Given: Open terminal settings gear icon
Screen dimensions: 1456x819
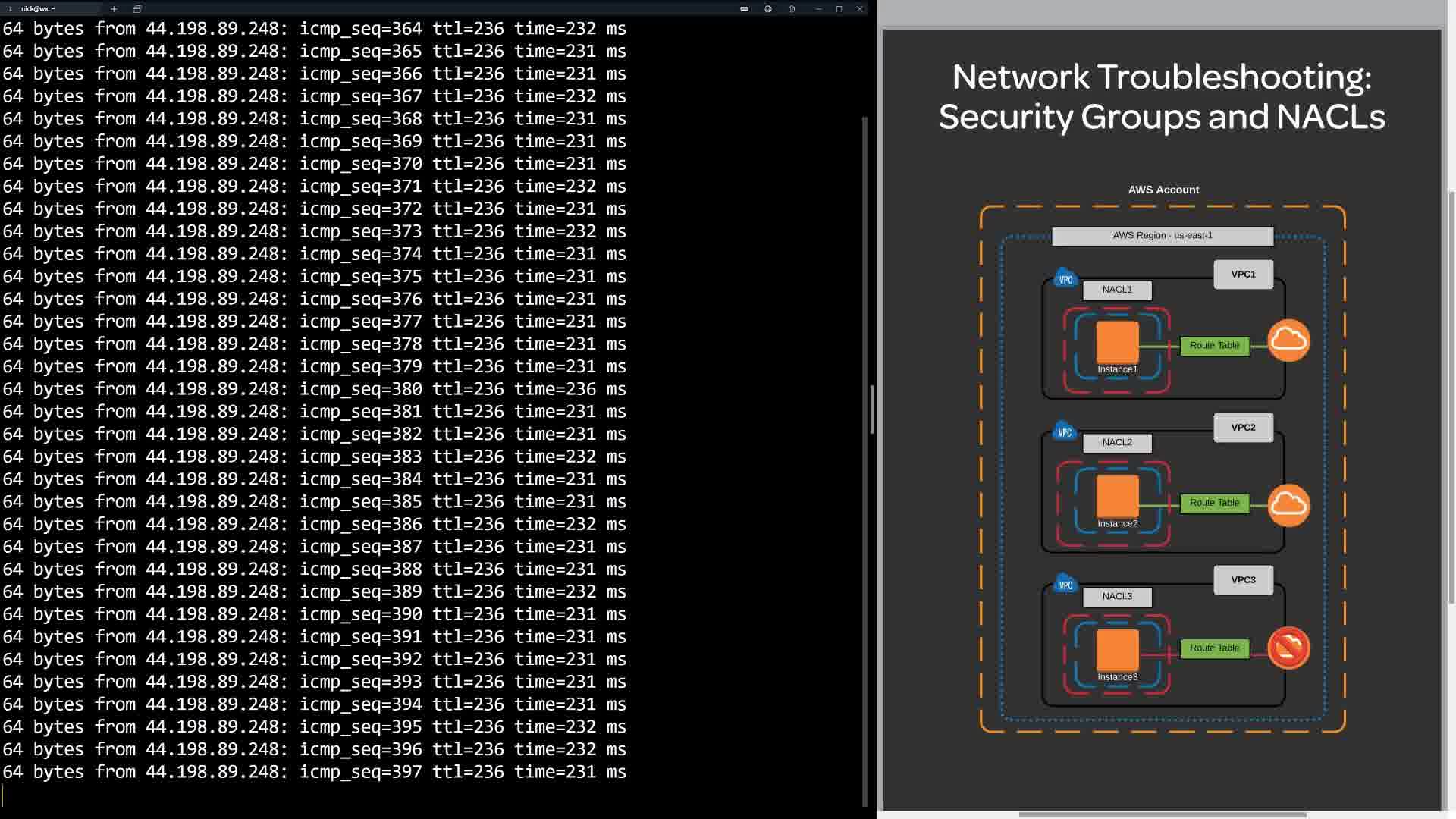Looking at the screenshot, I should (x=792, y=9).
